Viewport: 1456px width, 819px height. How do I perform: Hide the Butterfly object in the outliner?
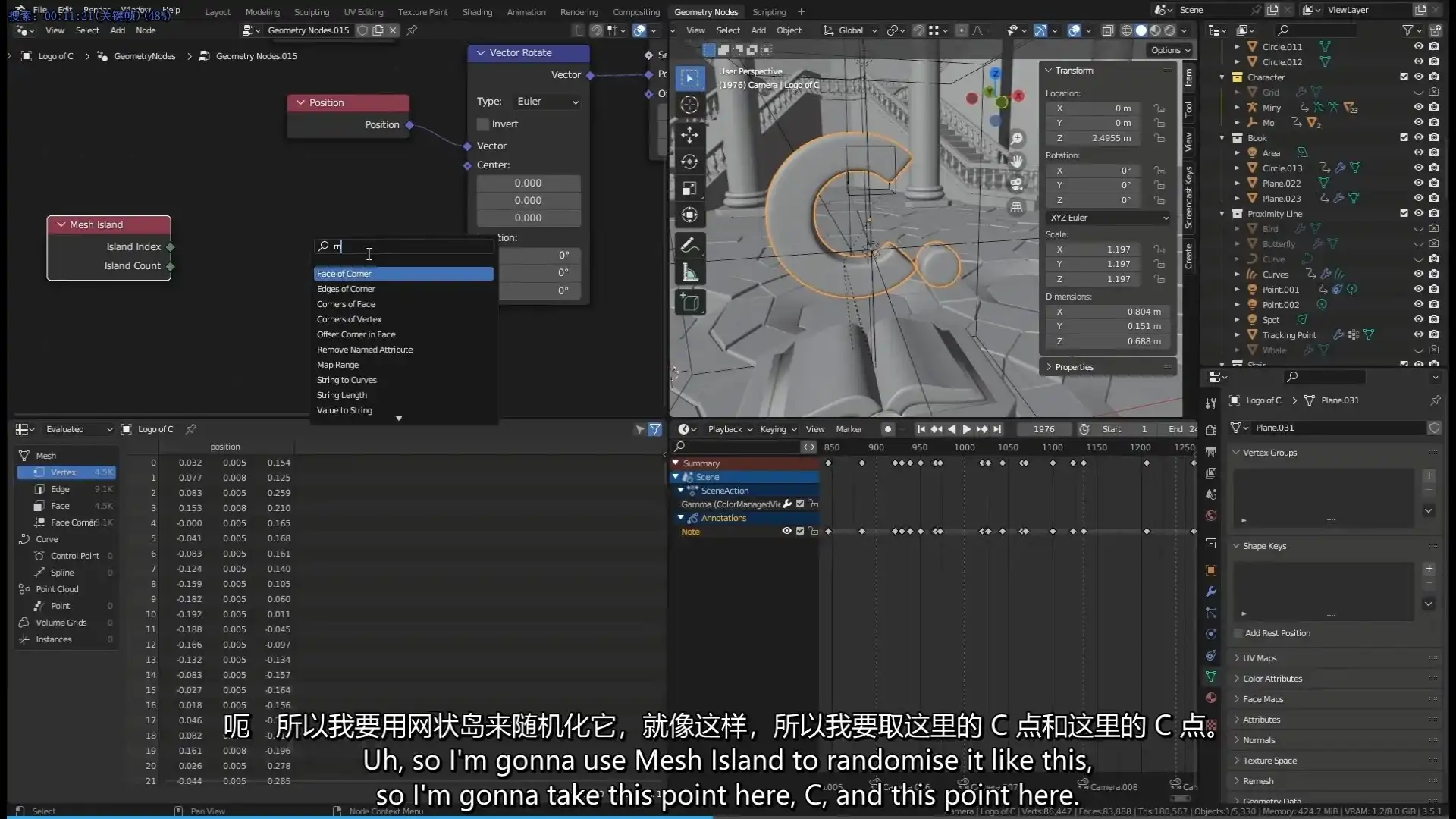[1419, 243]
